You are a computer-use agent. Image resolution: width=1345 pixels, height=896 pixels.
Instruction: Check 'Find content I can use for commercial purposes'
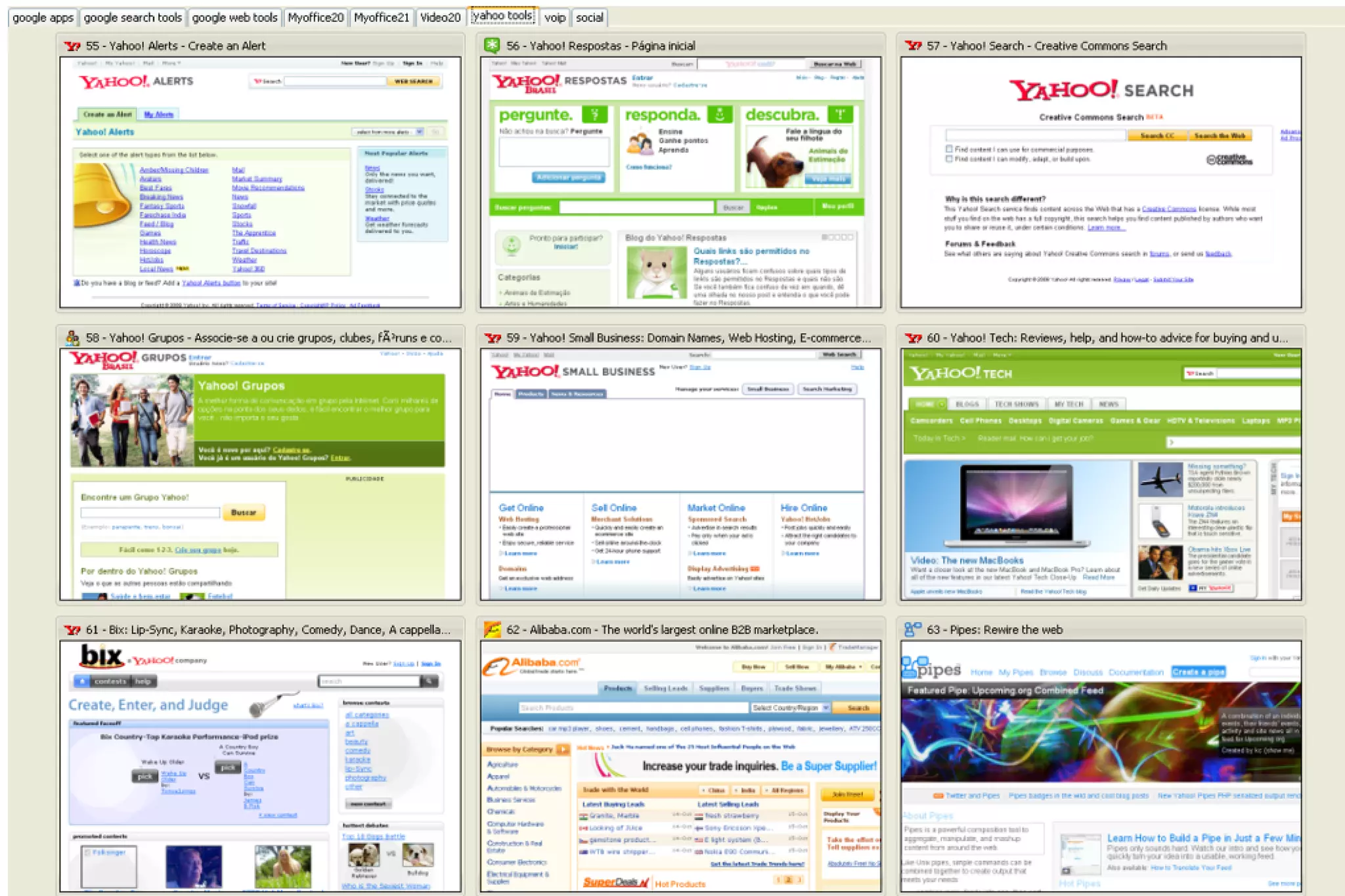(x=949, y=149)
